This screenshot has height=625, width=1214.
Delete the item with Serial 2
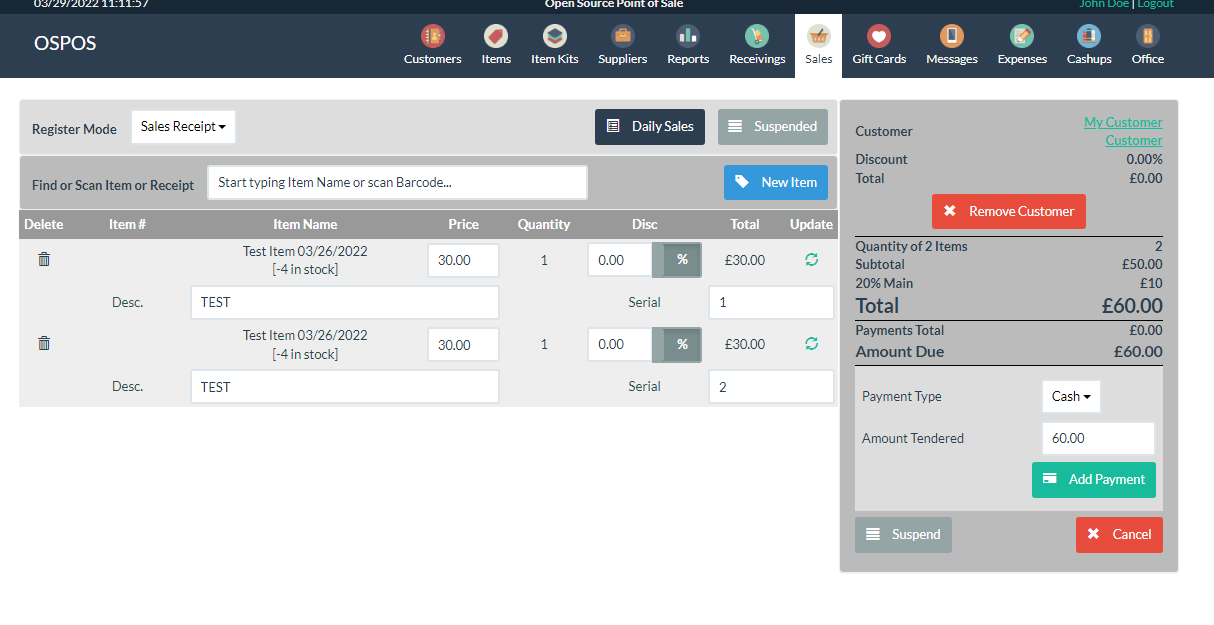(x=44, y=343)
